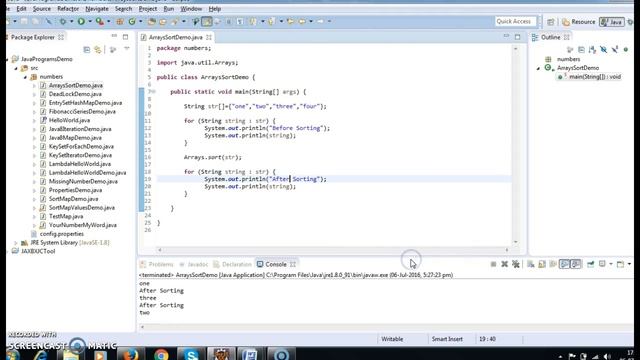Click the Clear Console icon
Image resolution: width=640 pixels, height=360 pixels.
tap(531, 264)
